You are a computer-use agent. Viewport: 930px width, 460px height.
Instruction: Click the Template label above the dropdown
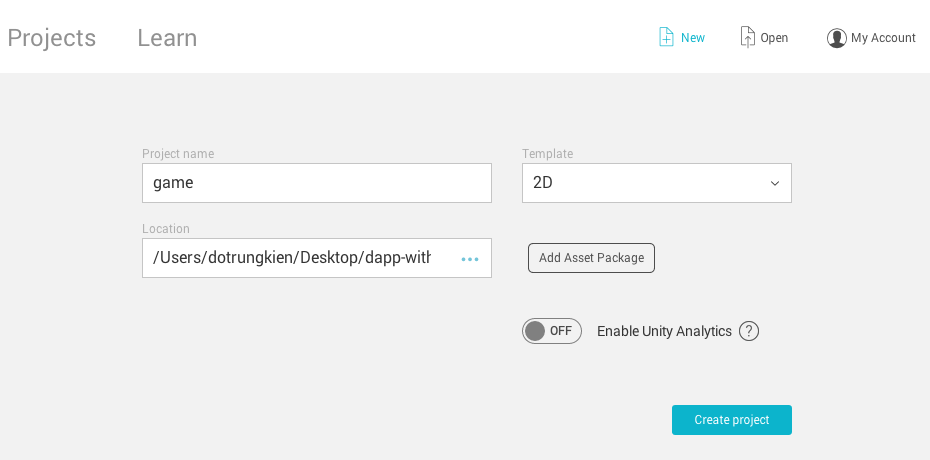(547, 154)
